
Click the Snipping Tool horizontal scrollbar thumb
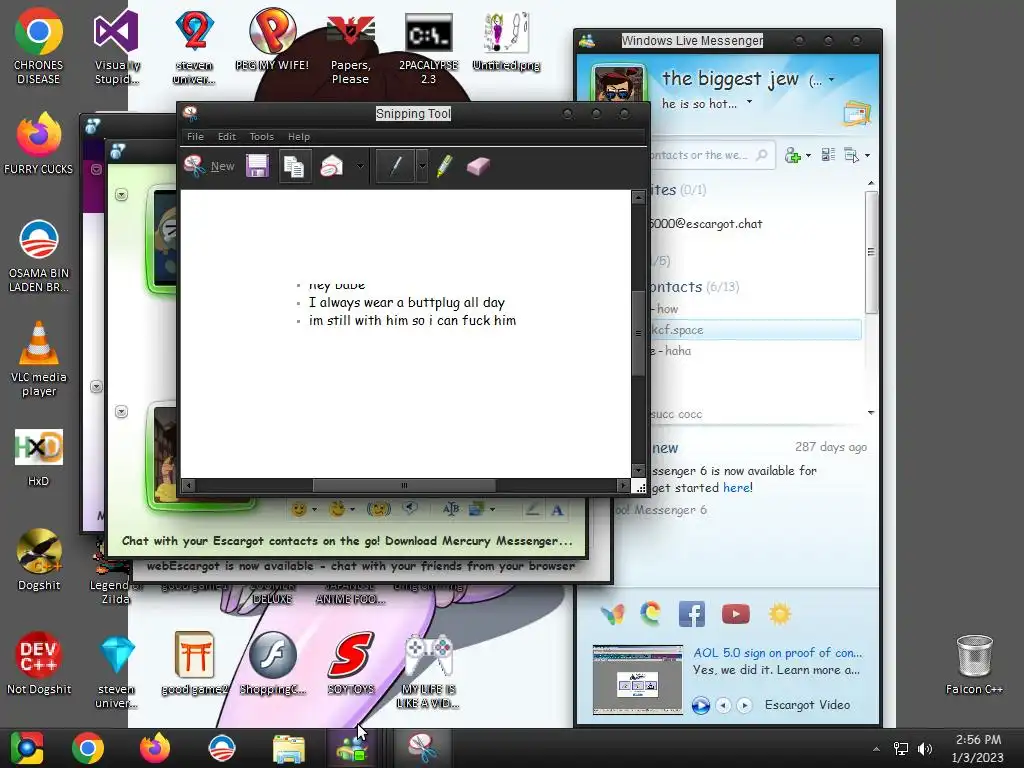point(404,485)
